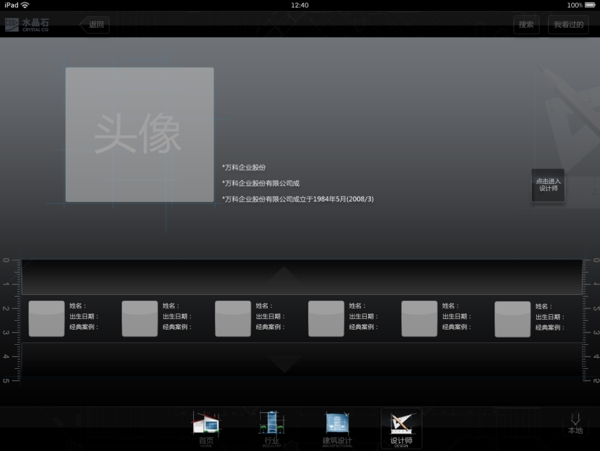Screen dimensions: 600x451
Task: Tap the Wi-Fi status icon
Action: point(25,5)
